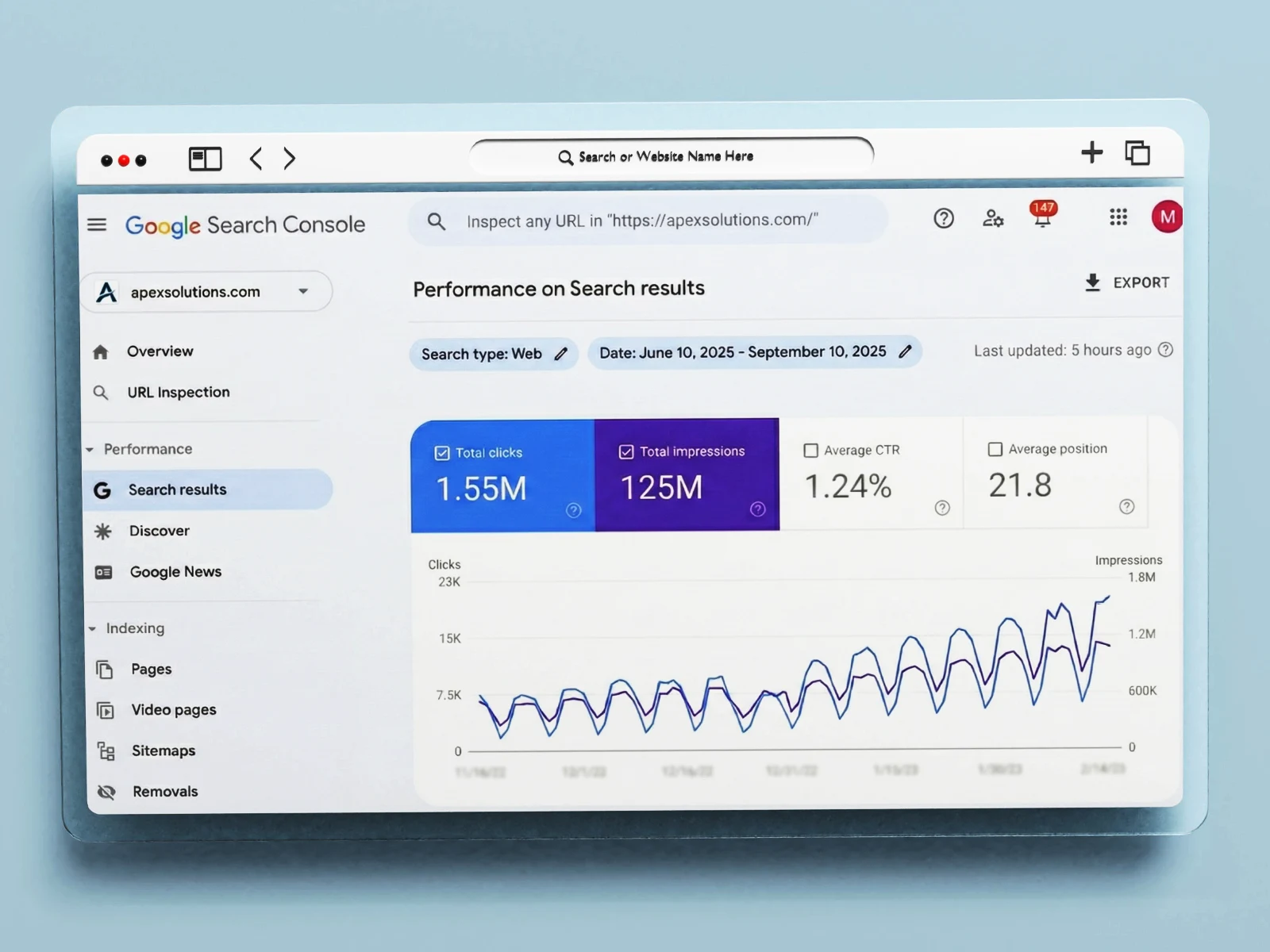Image resolution: width=1270 pixels, height=952 pixels.
Task: Open URL Inspection from the sidebar
Action: (x=178, y=393)
